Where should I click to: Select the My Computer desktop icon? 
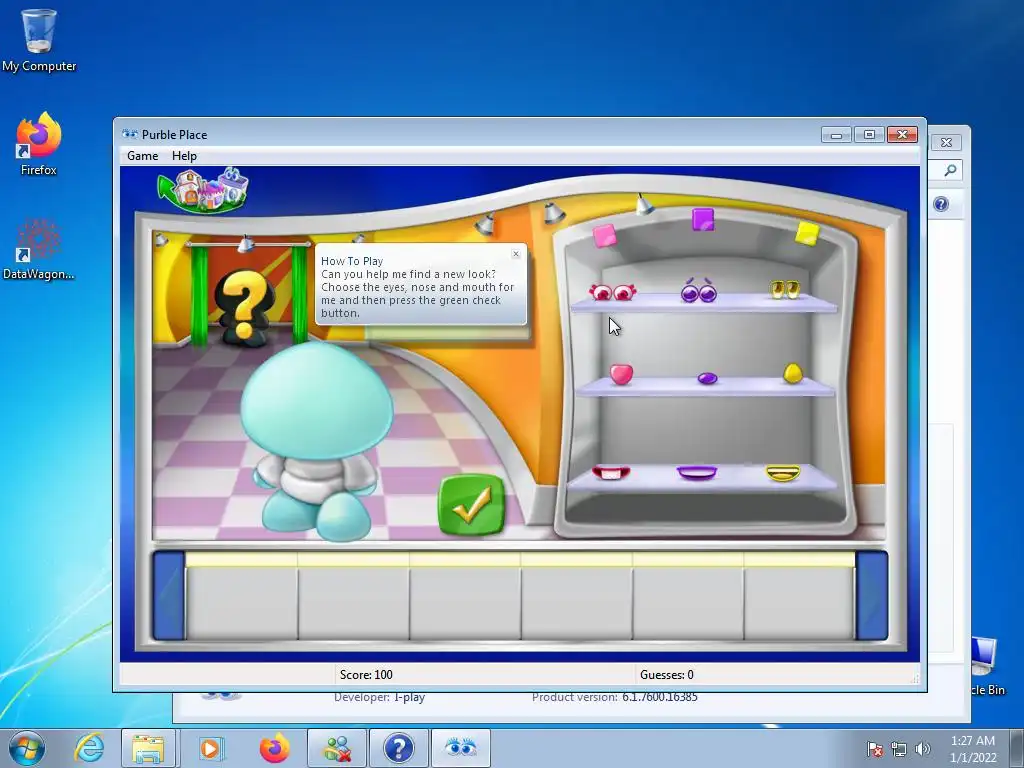(39, 39)
